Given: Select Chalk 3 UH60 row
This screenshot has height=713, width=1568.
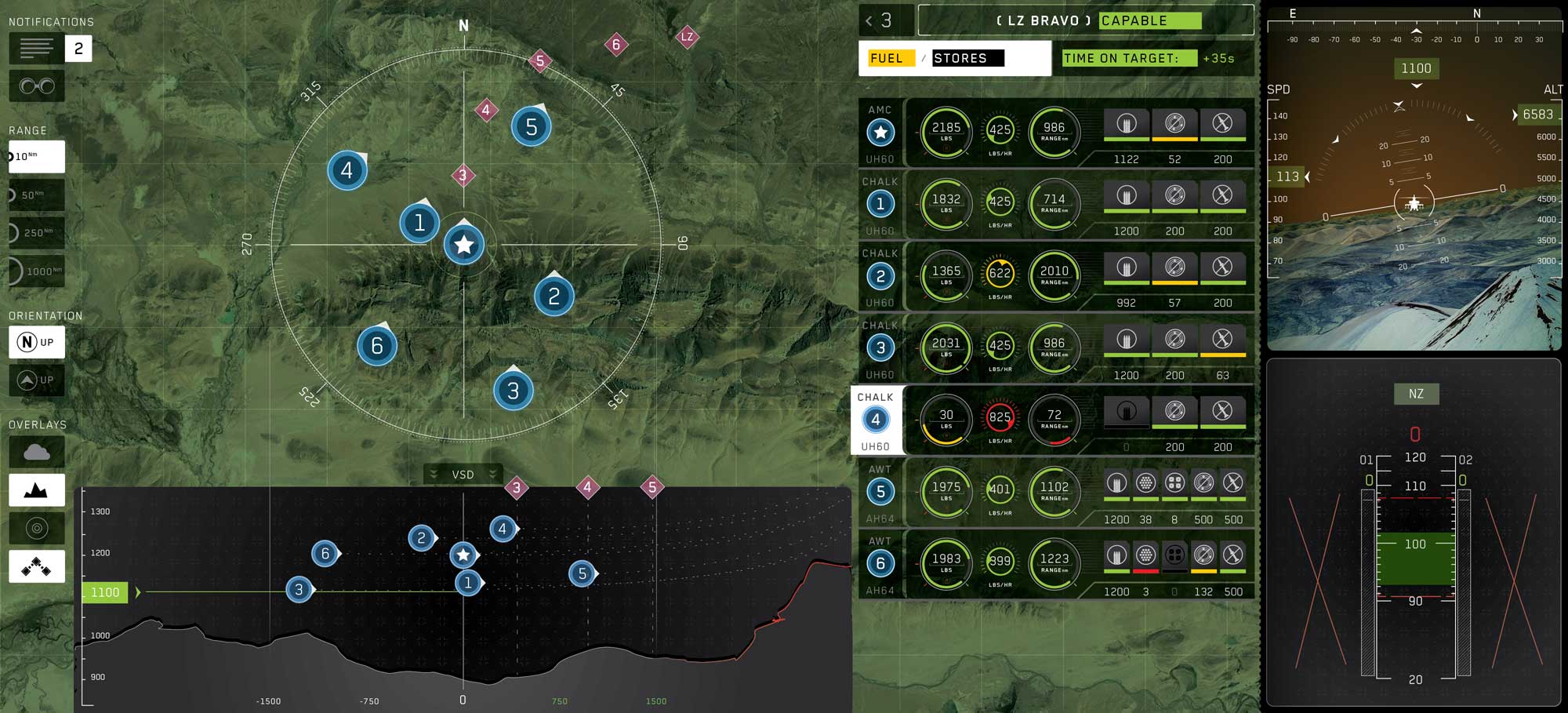Looking at the screenshot, I should click(1057, 348).
